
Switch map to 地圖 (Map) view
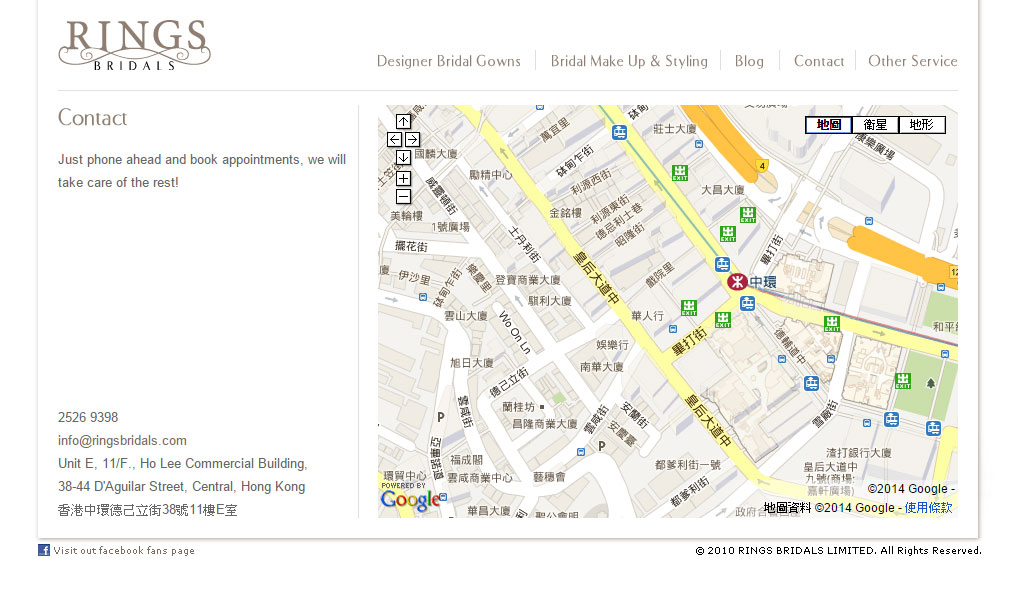point(828,125)
